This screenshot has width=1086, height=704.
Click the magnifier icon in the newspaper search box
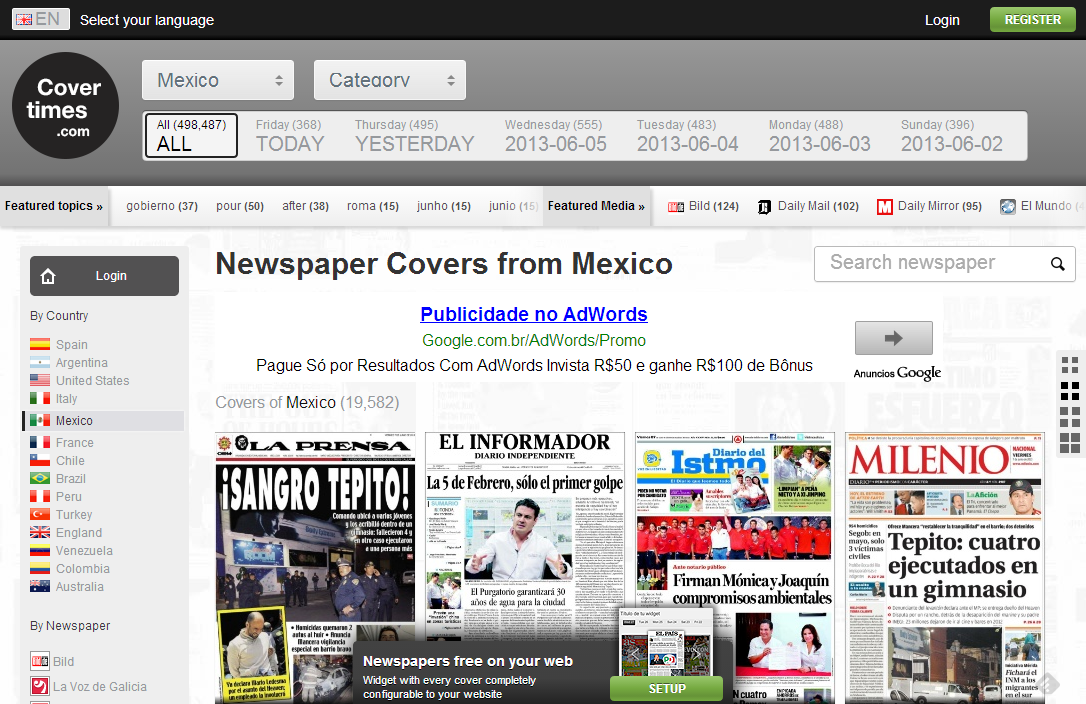(x=1057, y=264)
